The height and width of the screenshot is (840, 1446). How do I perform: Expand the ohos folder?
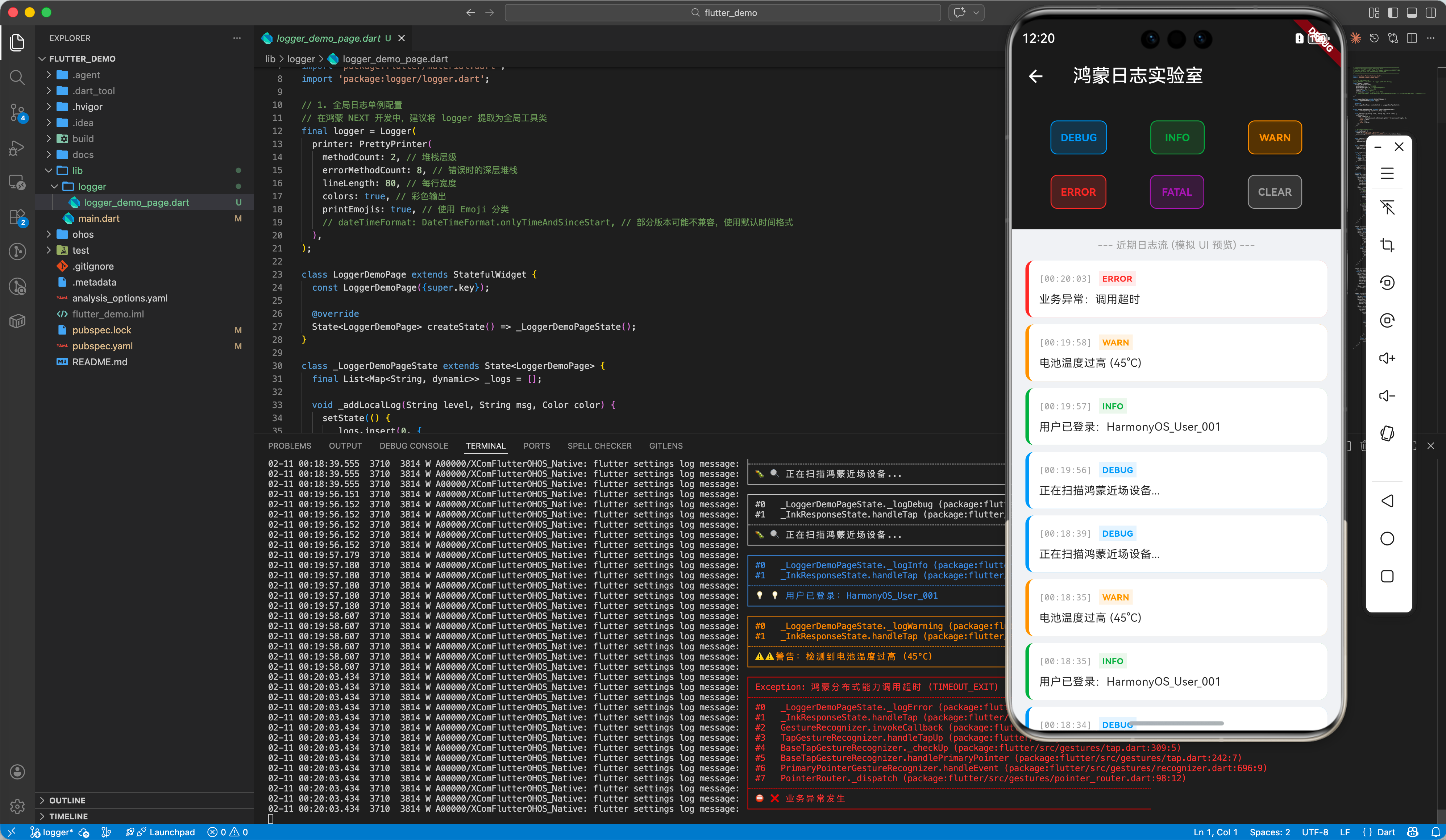[83, 234]
